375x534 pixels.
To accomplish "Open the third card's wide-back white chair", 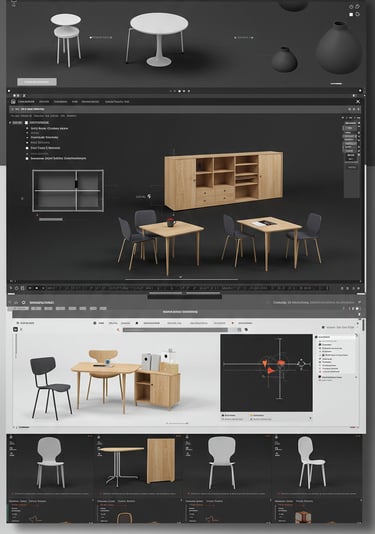I will coord(222,462).
